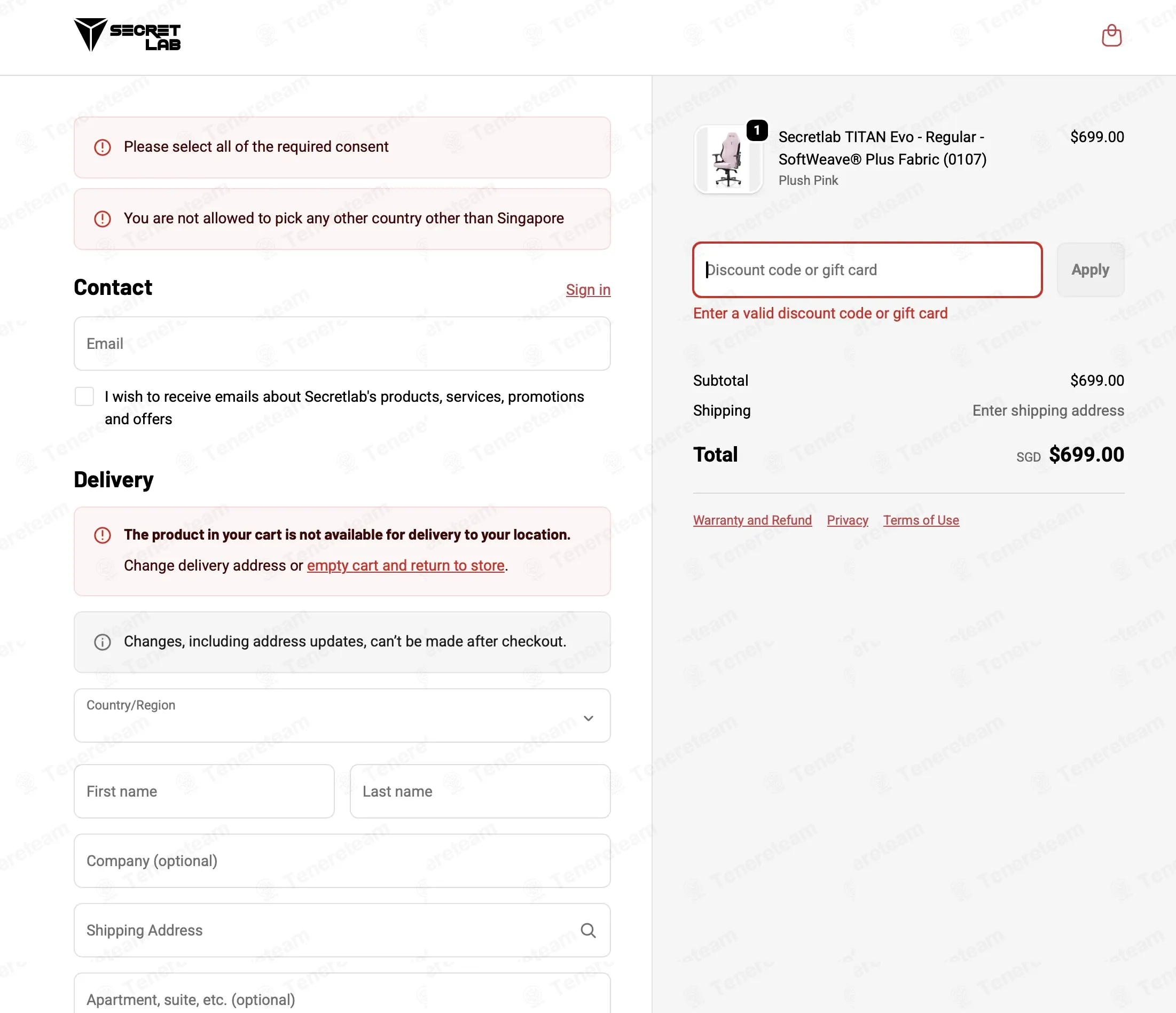Click the search magnifier in Shipping Address
This screenshot has height=1013, width=1176.
pyautogui.click(x=588, y=931)
